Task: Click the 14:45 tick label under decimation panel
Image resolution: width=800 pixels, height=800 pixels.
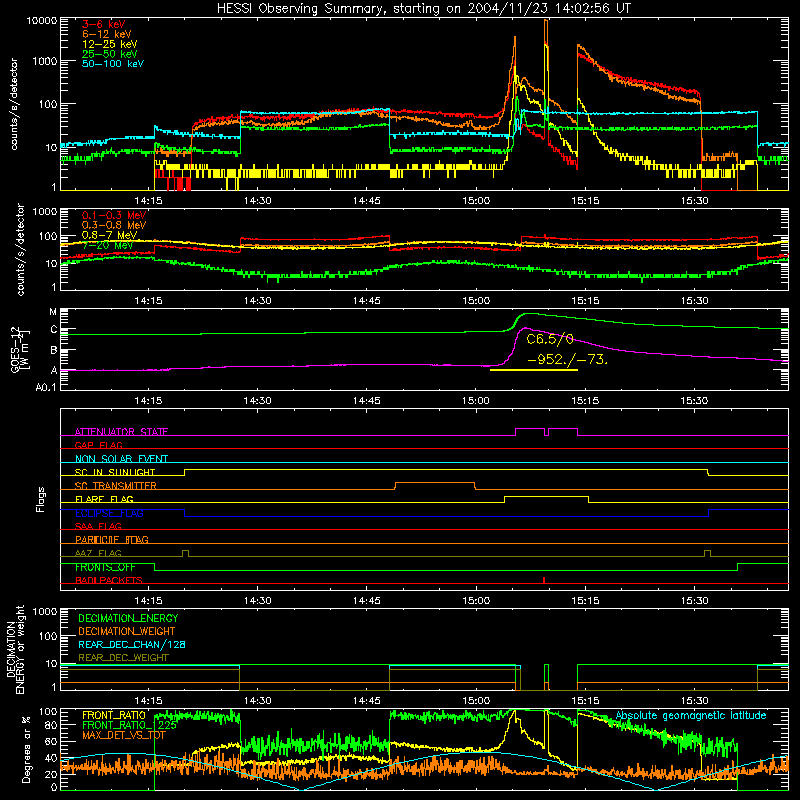Action: [366, 701]
